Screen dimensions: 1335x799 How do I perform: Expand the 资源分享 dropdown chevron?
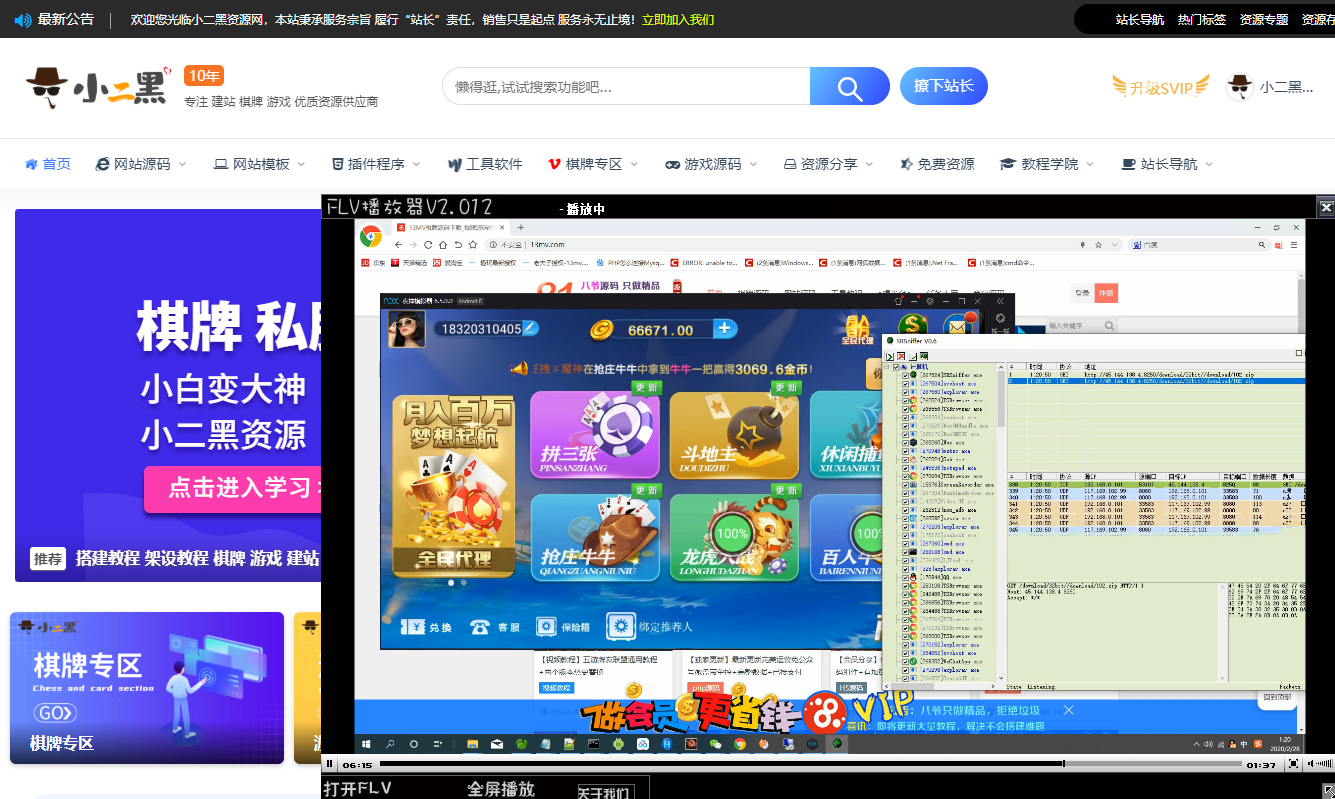coord(869,164)
